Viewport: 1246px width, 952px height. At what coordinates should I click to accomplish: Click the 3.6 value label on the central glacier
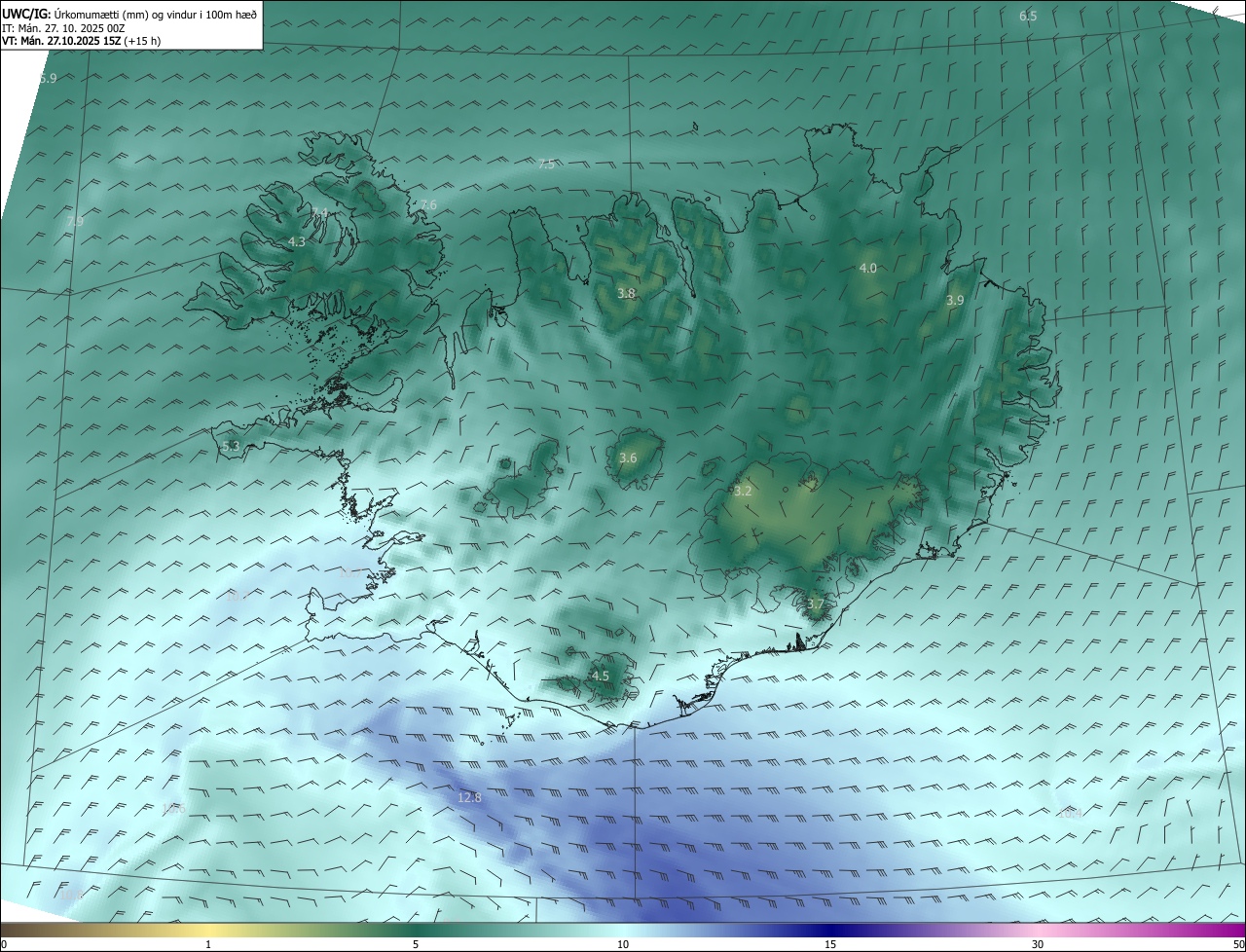[x=628, y=458]
